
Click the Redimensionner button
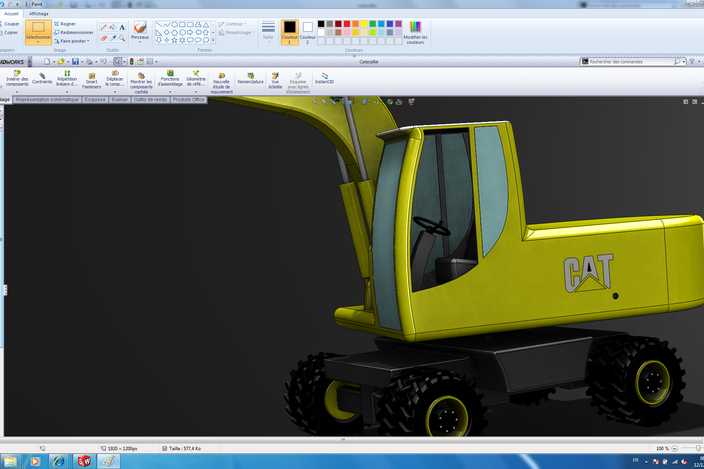(74, 32)
